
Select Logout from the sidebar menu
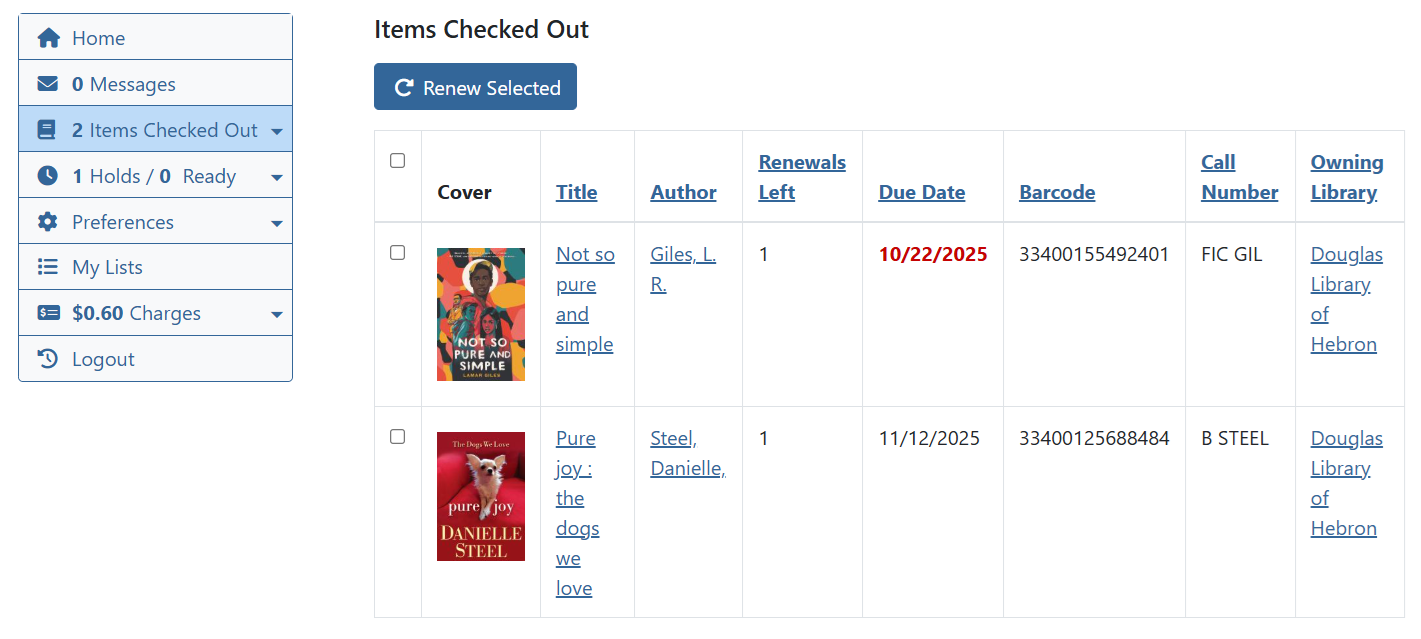pos(103,359)
